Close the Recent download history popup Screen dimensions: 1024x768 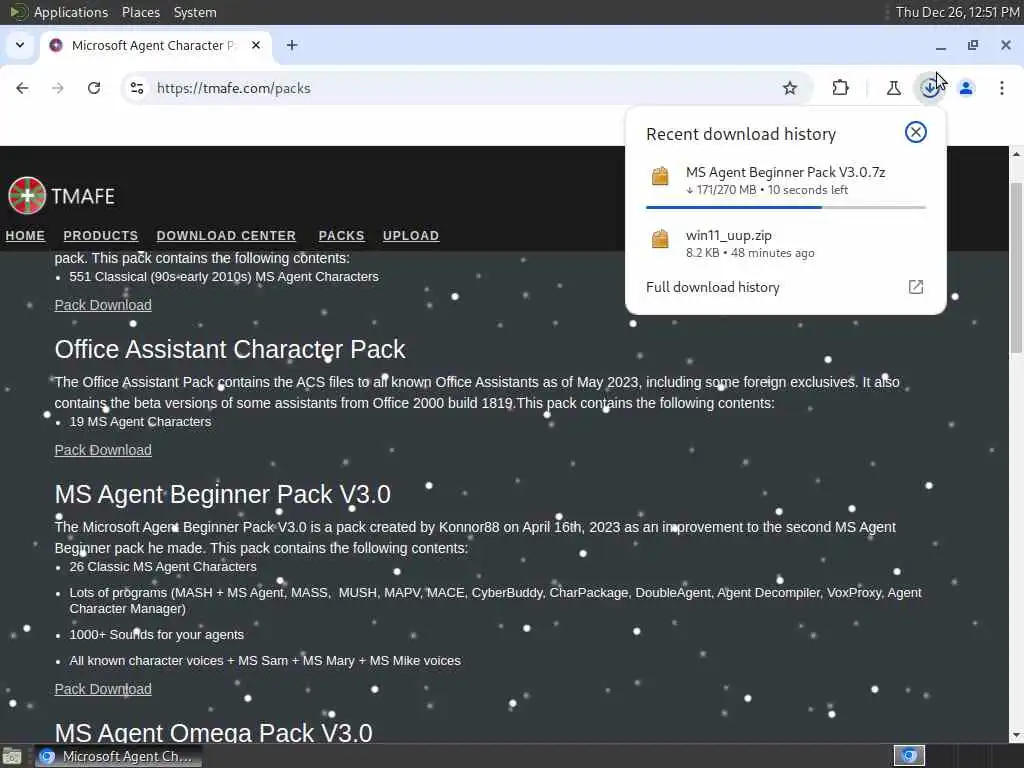click(x=916, y=132)
